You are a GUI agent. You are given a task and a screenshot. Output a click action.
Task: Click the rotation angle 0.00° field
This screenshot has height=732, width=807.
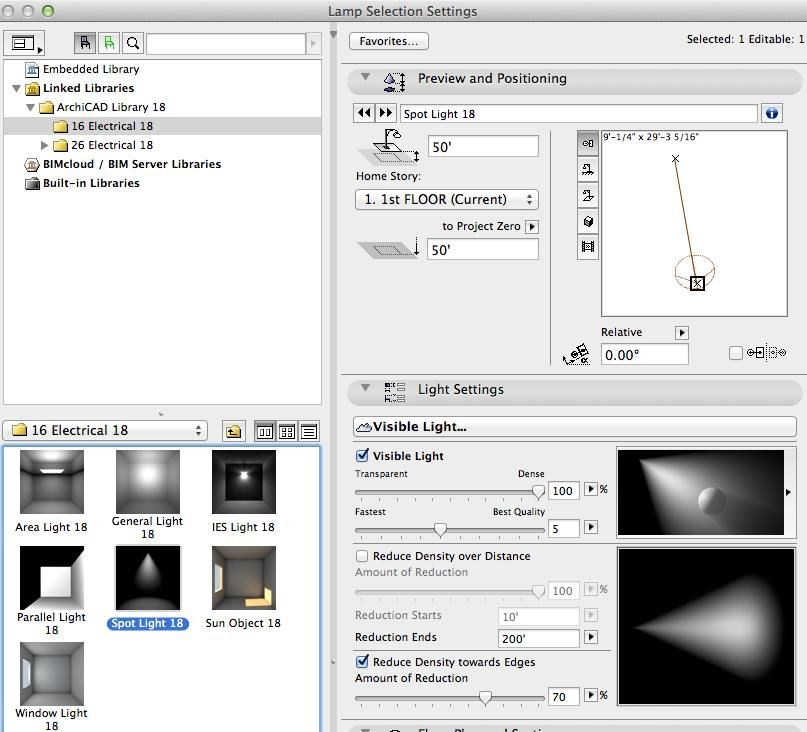click(644, 355)
